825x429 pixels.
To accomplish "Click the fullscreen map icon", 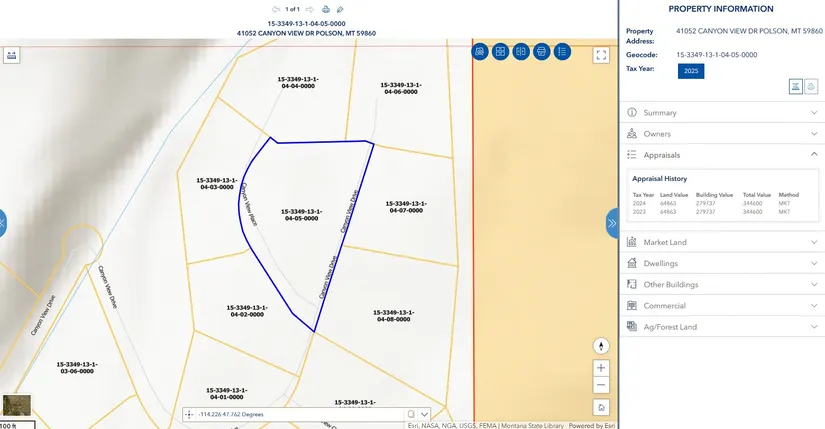I will 601,55.
